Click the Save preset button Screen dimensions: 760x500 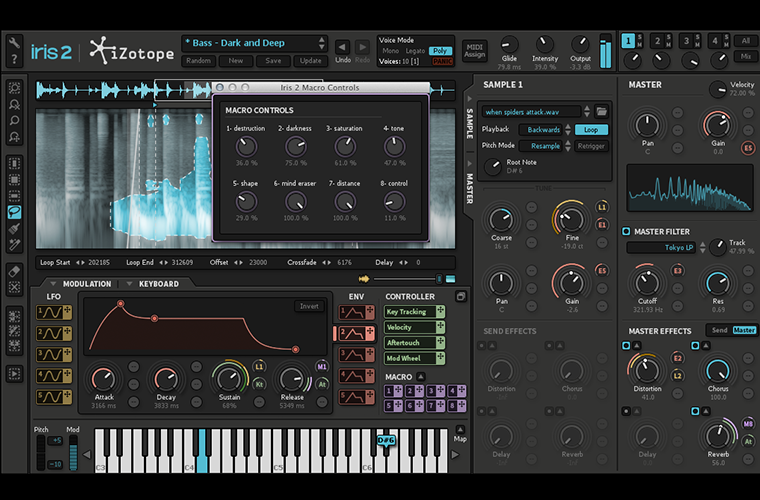(x=273, y=61)
